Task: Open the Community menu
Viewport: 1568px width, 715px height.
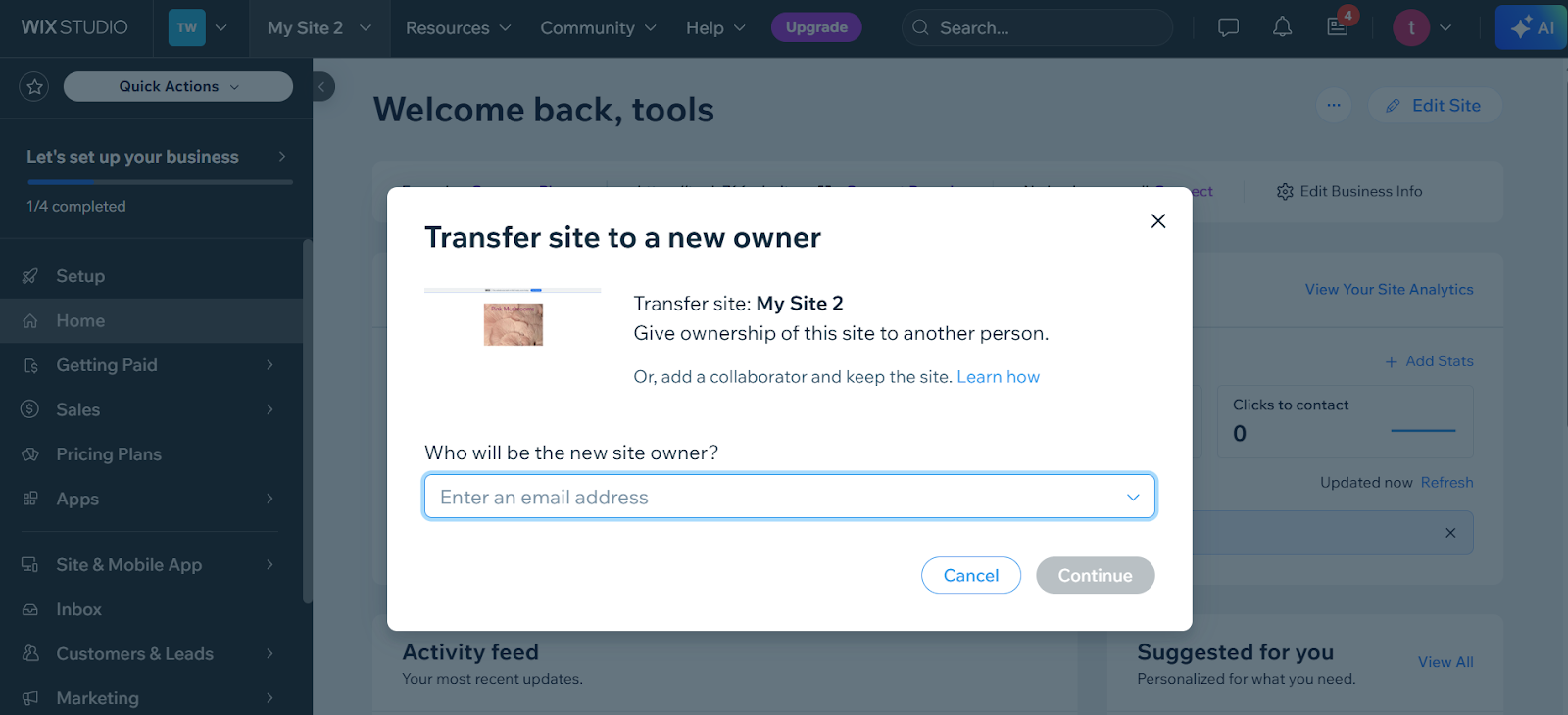Action: pyautogui.click(x=598, y=28)
